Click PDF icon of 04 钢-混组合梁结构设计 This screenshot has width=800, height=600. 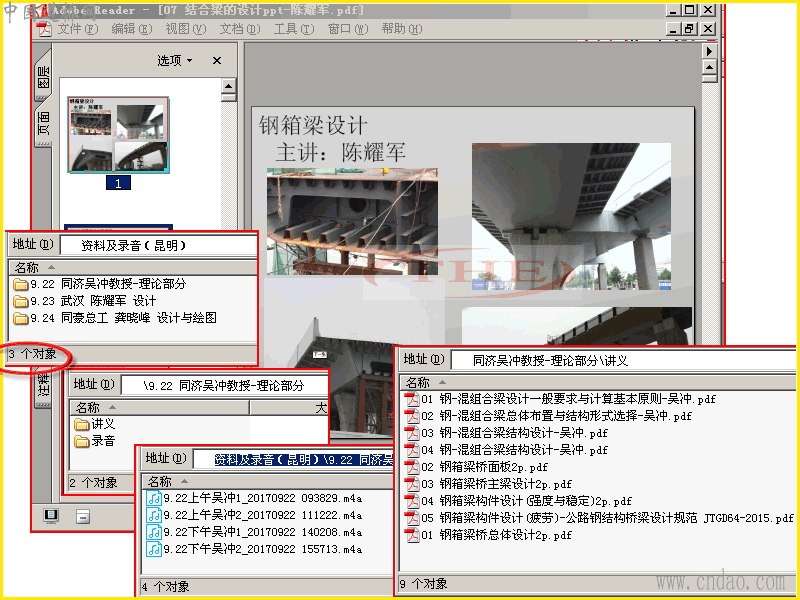pyautogui.click(x=412, y=451)
